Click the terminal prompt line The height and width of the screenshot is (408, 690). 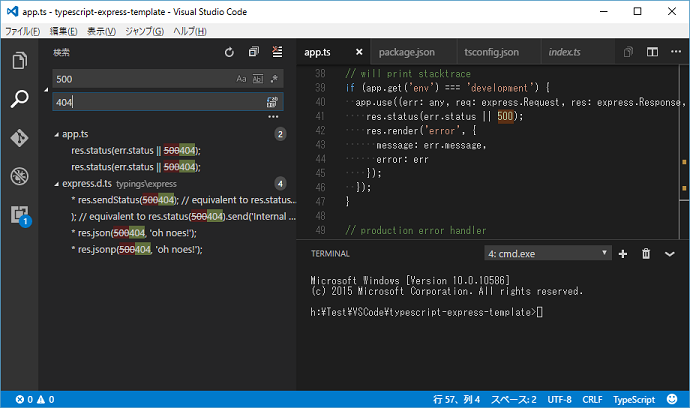click(426, 312)
